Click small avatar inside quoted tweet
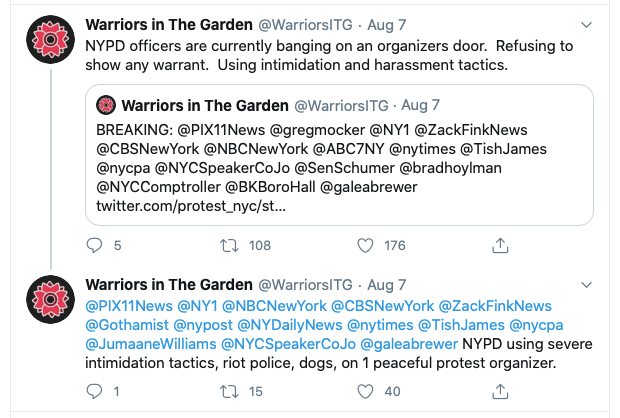This screenshot has height=418, width=620. click(x=106, y=105)
